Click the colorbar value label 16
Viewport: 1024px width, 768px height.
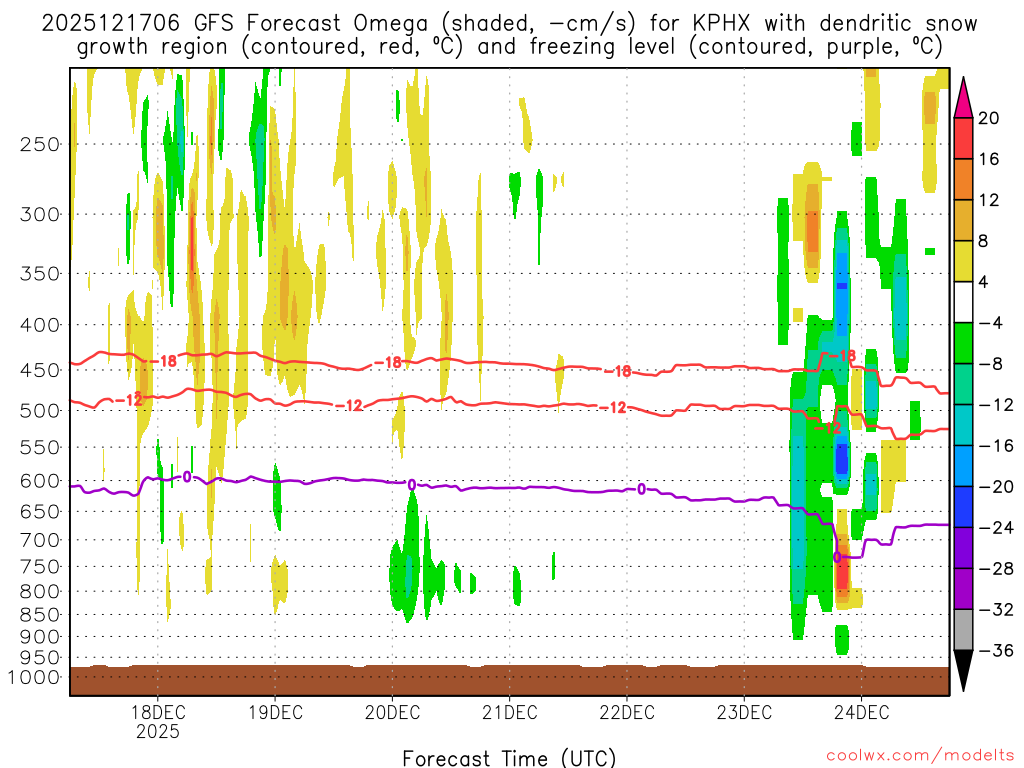[x=988, y=159]
